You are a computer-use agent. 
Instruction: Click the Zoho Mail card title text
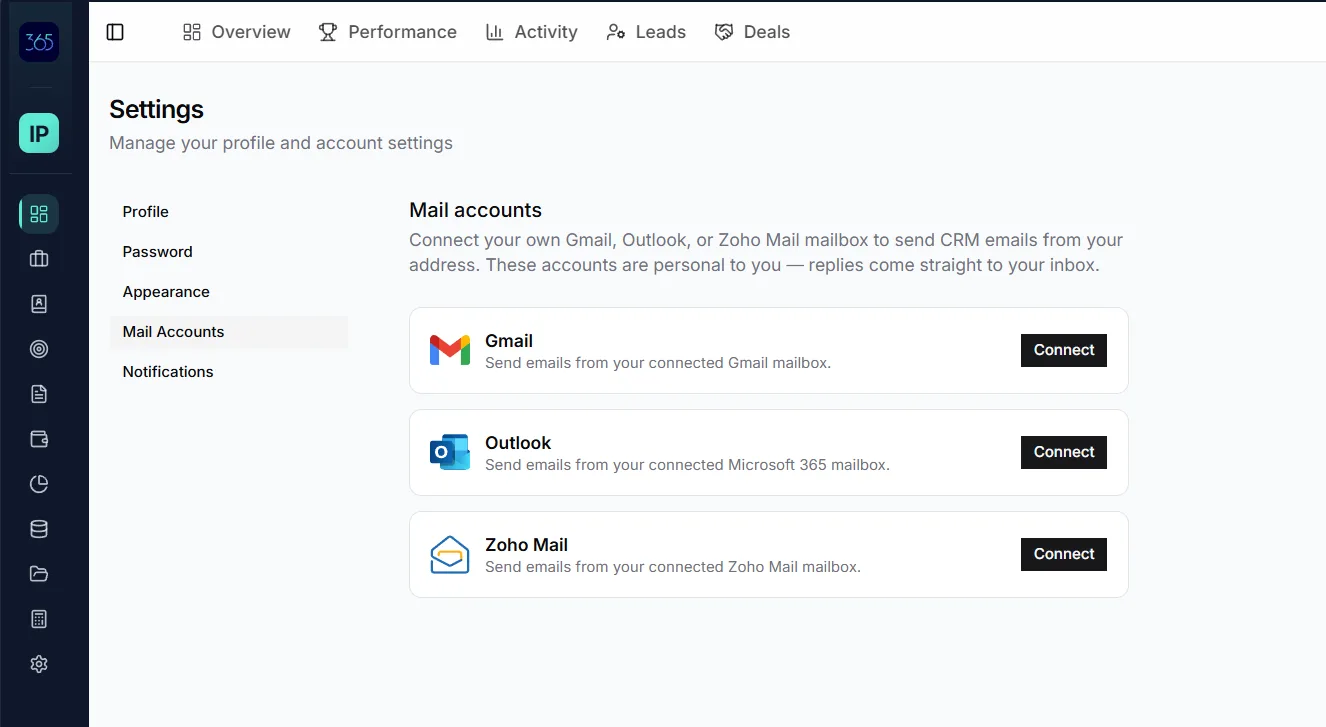(x=526, y=545)
